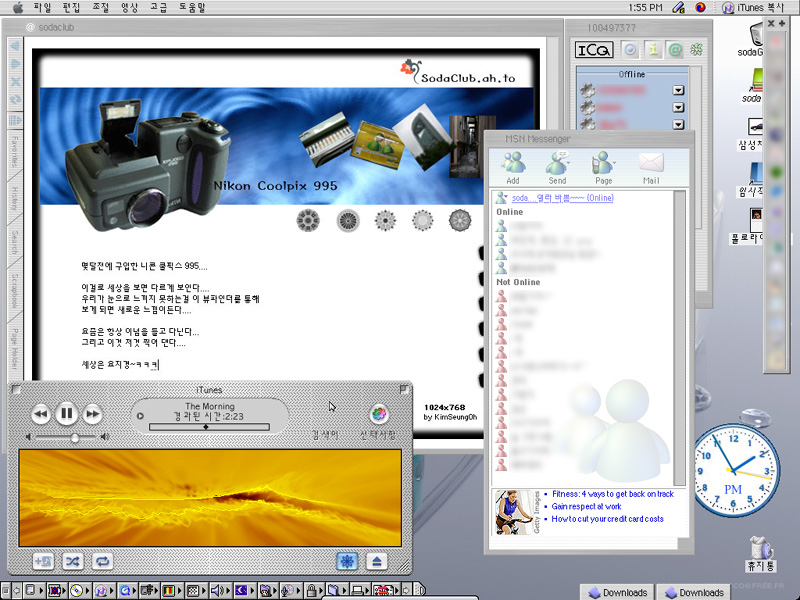Click the iTunes eject disc icon

[376, 562]
